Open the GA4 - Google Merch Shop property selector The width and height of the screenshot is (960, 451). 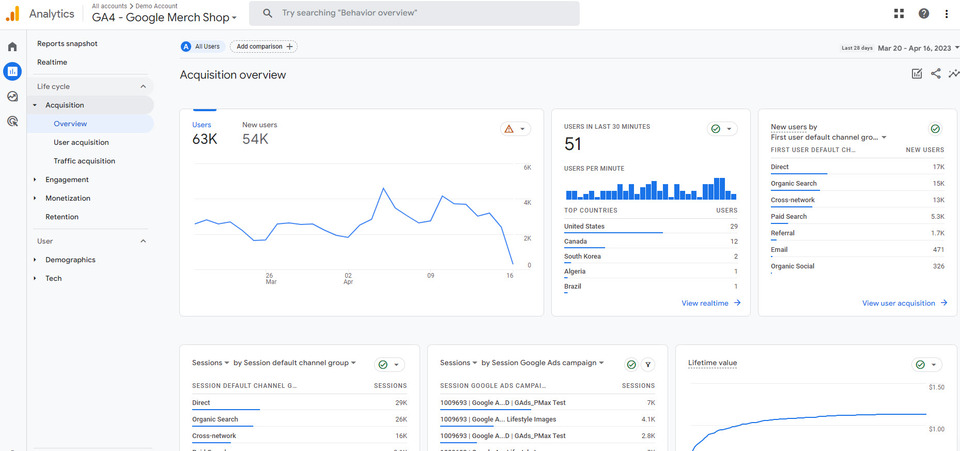point(164,18)
